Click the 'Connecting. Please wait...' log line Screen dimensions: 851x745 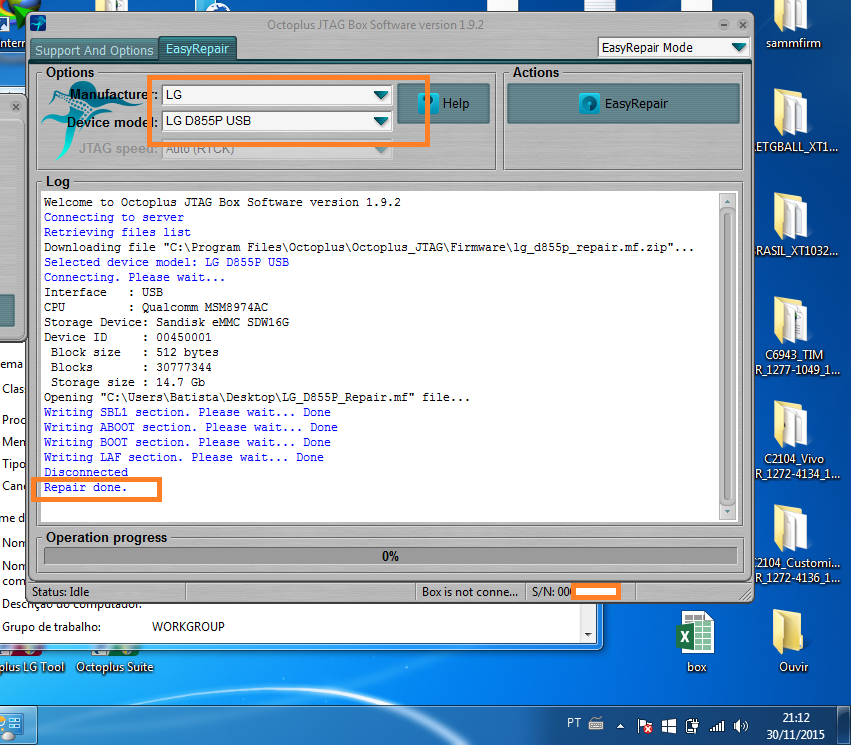coord(134,277)
